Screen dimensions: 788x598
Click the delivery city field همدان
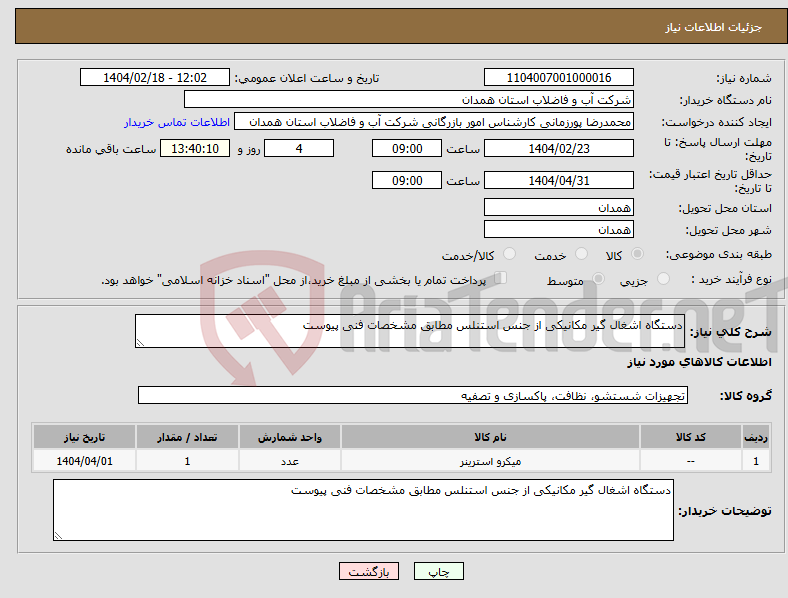(558, 229)
